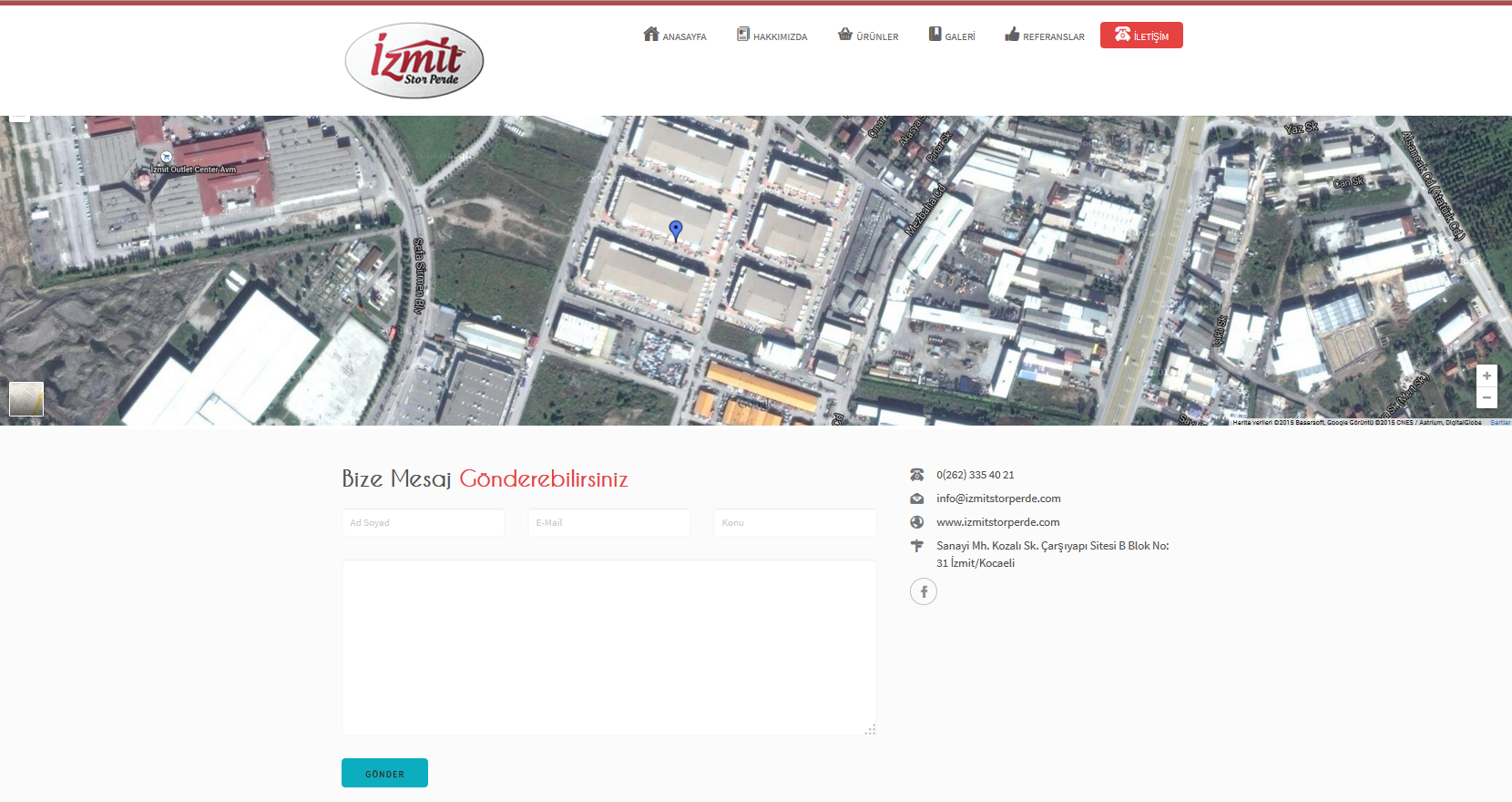Open the www.izmitstorperde.com link
This screenshot has height=802, width=1512.
pos(997,522)
